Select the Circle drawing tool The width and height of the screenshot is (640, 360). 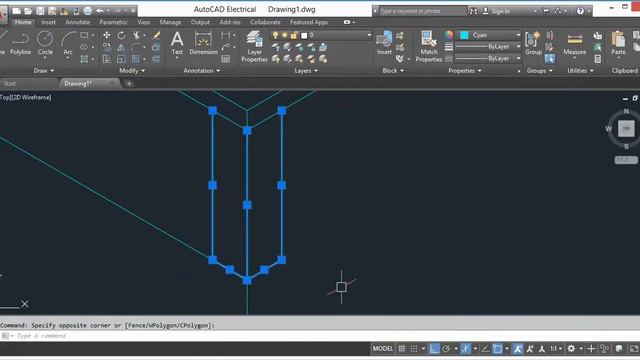(x=45, y=44)
